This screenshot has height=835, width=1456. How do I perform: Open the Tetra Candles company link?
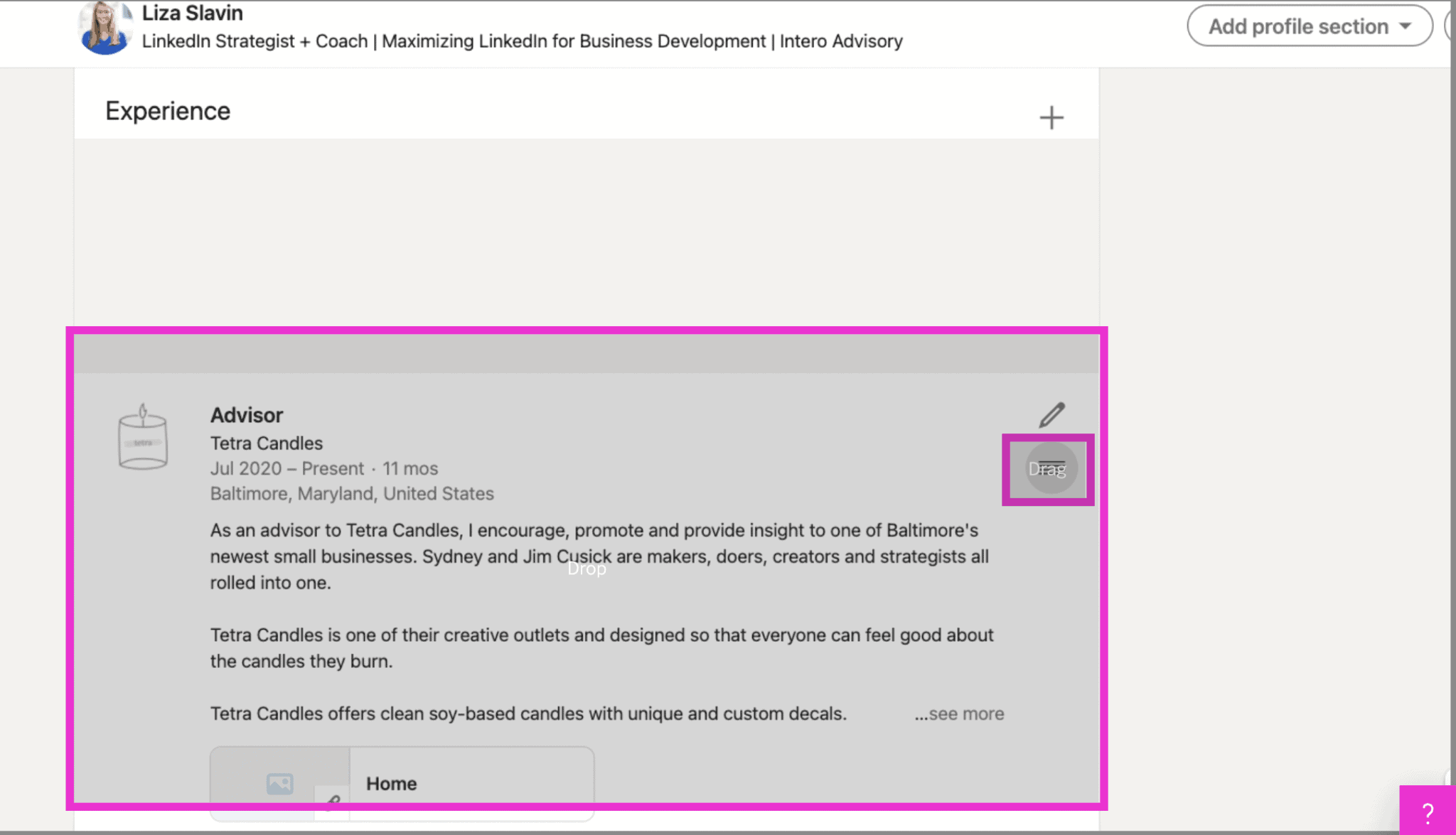pyautogui.click(x=266, y=442)
